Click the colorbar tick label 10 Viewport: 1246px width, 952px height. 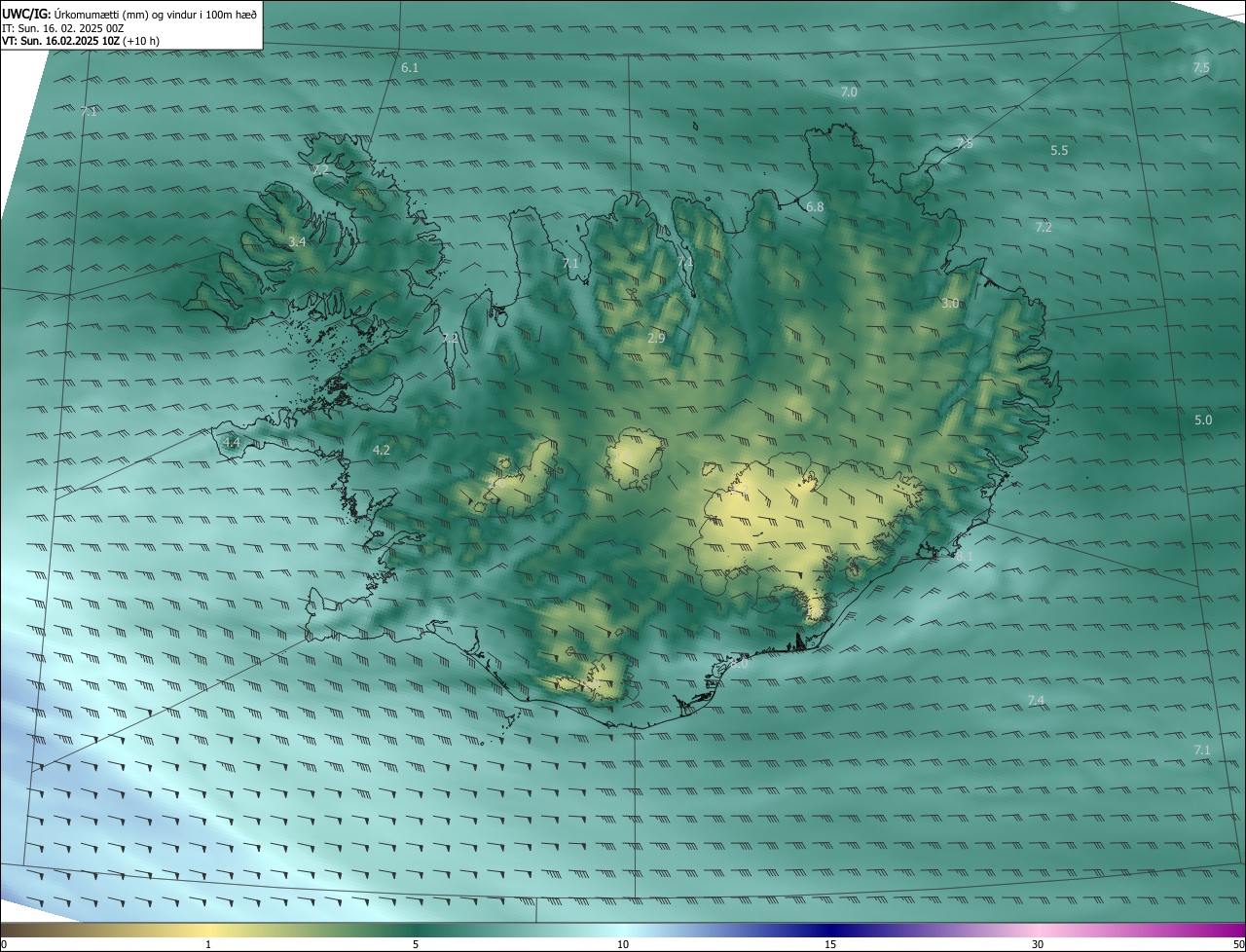pos(623,945)
